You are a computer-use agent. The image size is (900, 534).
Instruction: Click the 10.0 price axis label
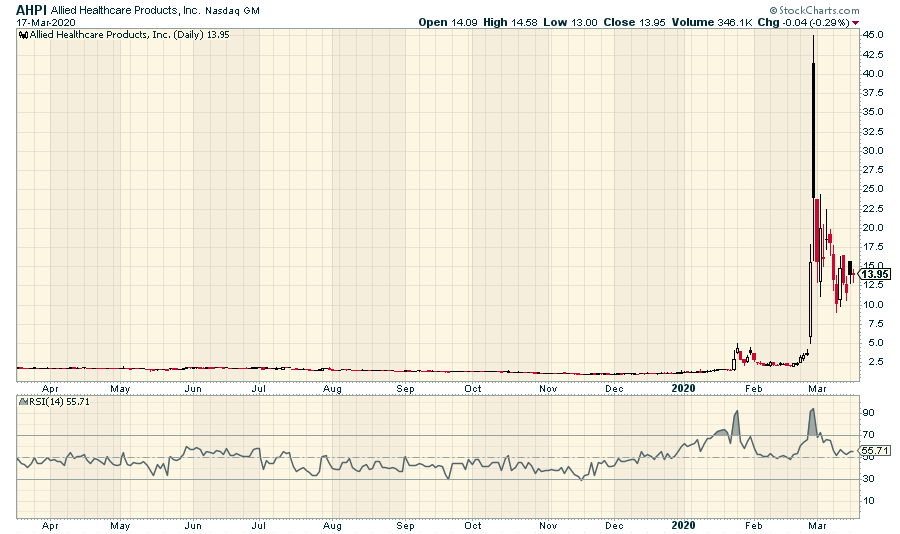point(873,304)
